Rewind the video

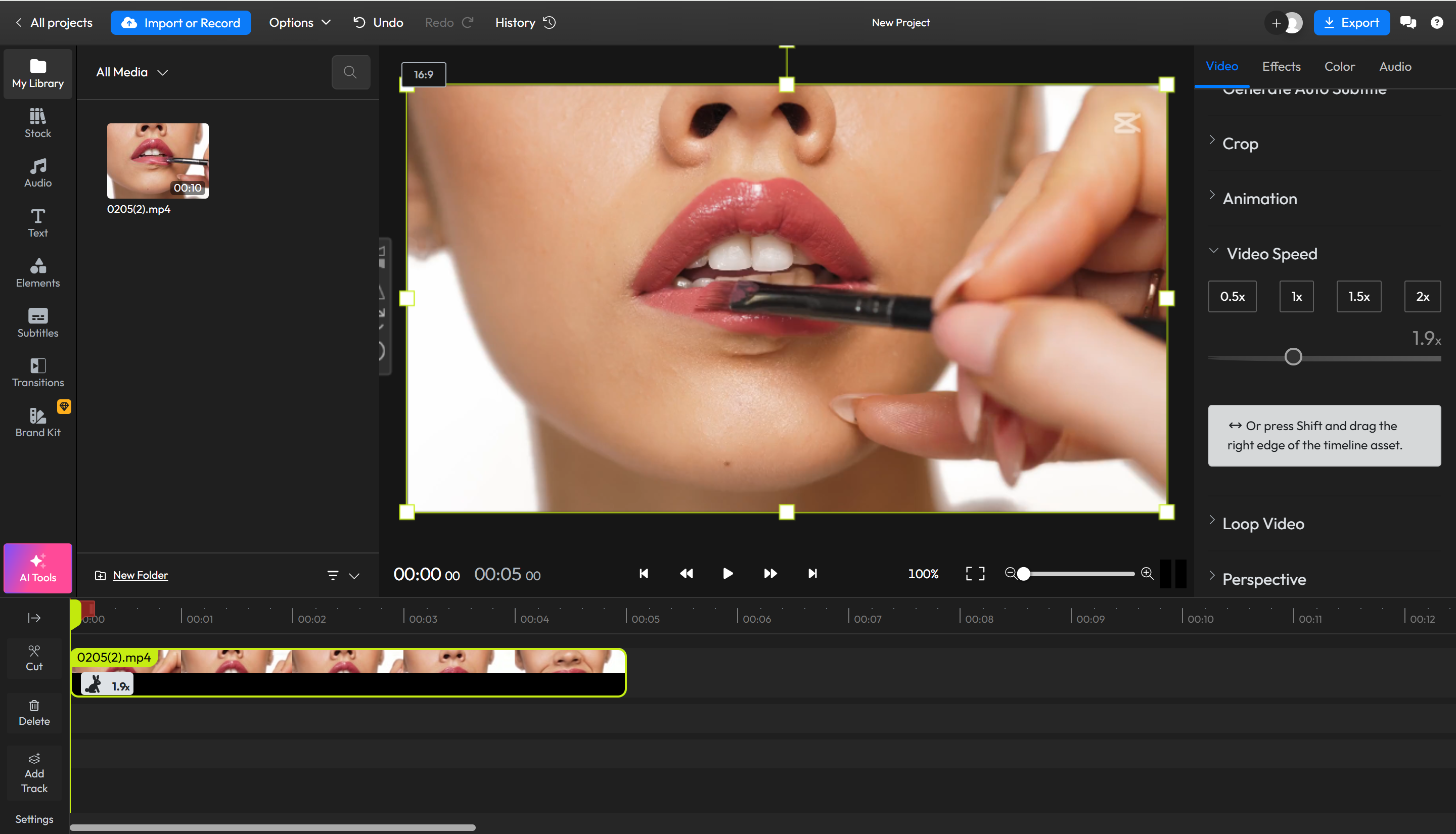686,573
